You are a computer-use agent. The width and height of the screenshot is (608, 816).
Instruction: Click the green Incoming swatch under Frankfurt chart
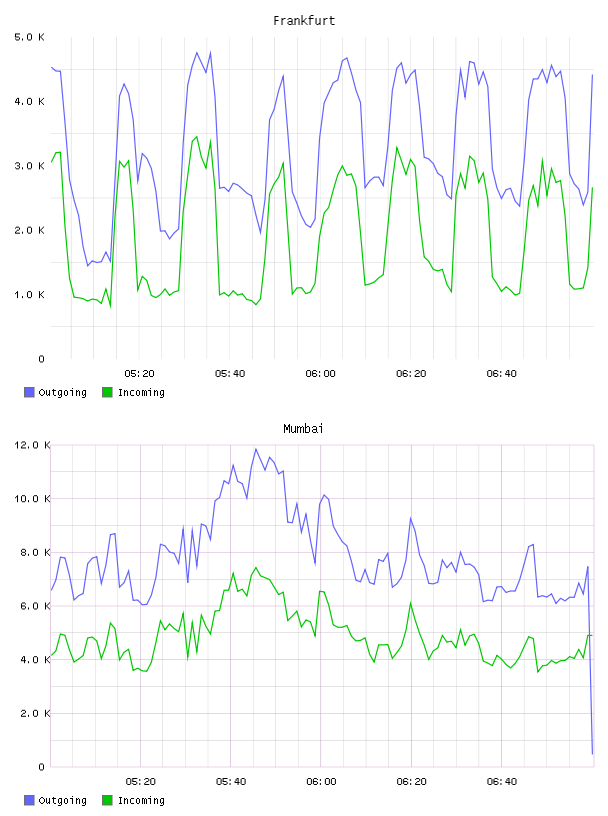pos(107,392)
